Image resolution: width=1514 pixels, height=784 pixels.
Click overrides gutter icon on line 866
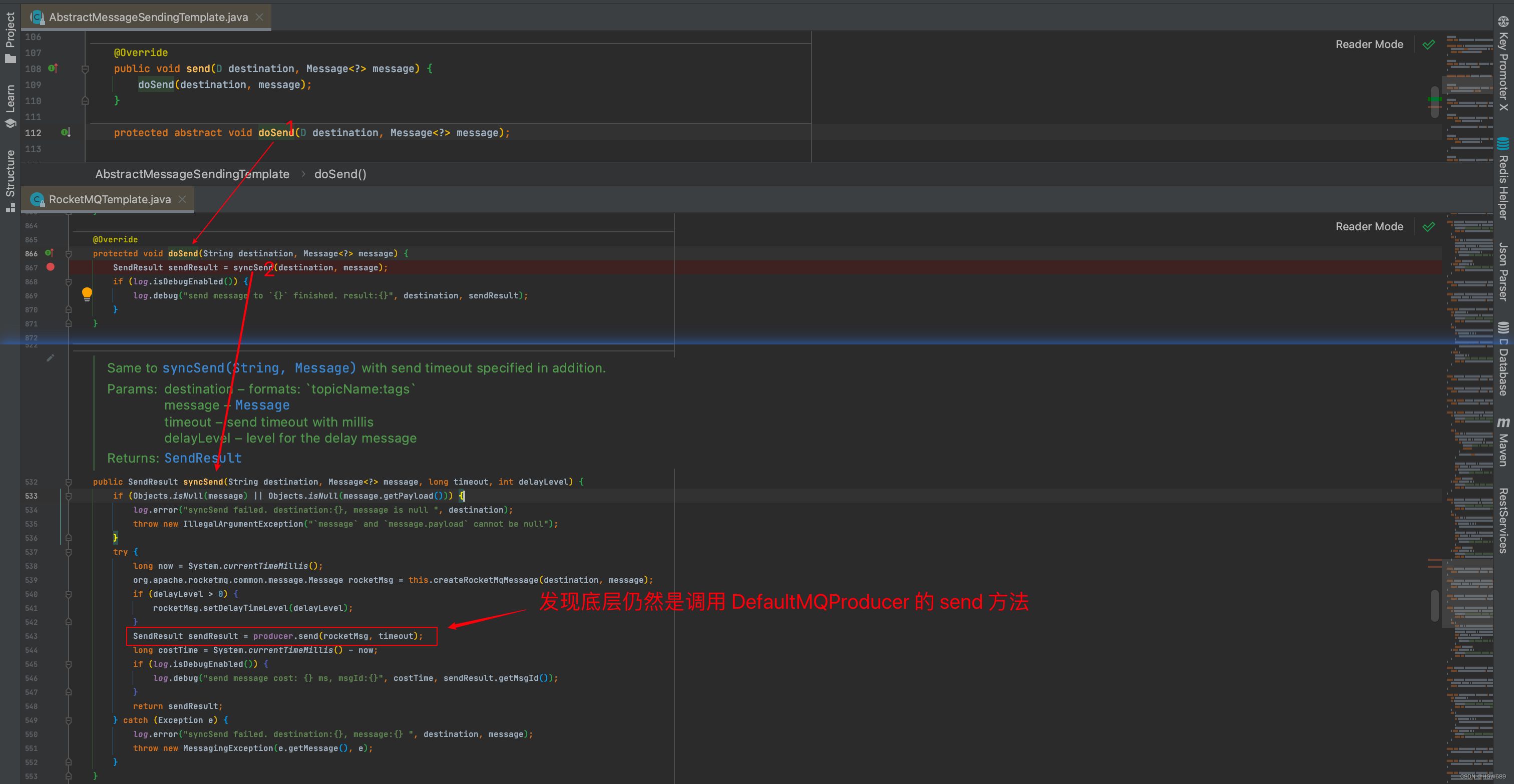(x=50, y=253)
